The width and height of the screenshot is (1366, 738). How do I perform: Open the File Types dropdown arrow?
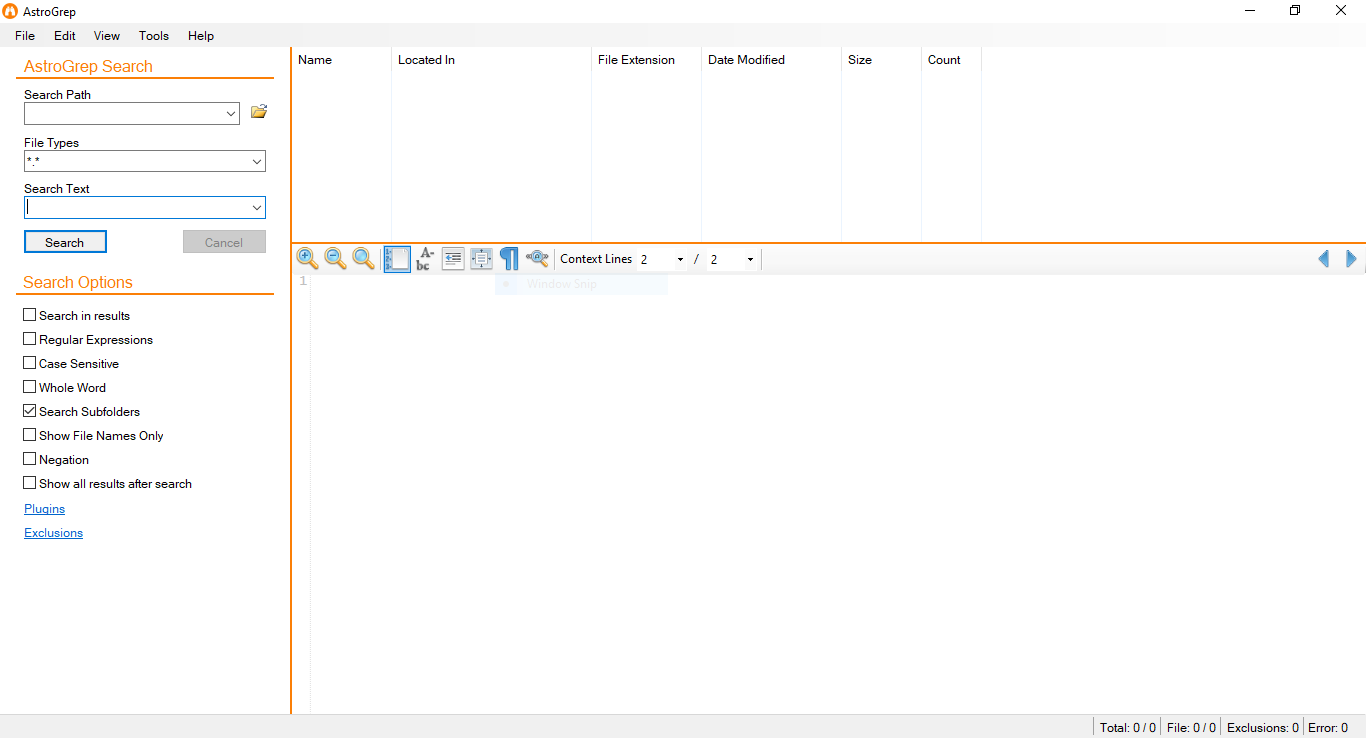point(257,161)
